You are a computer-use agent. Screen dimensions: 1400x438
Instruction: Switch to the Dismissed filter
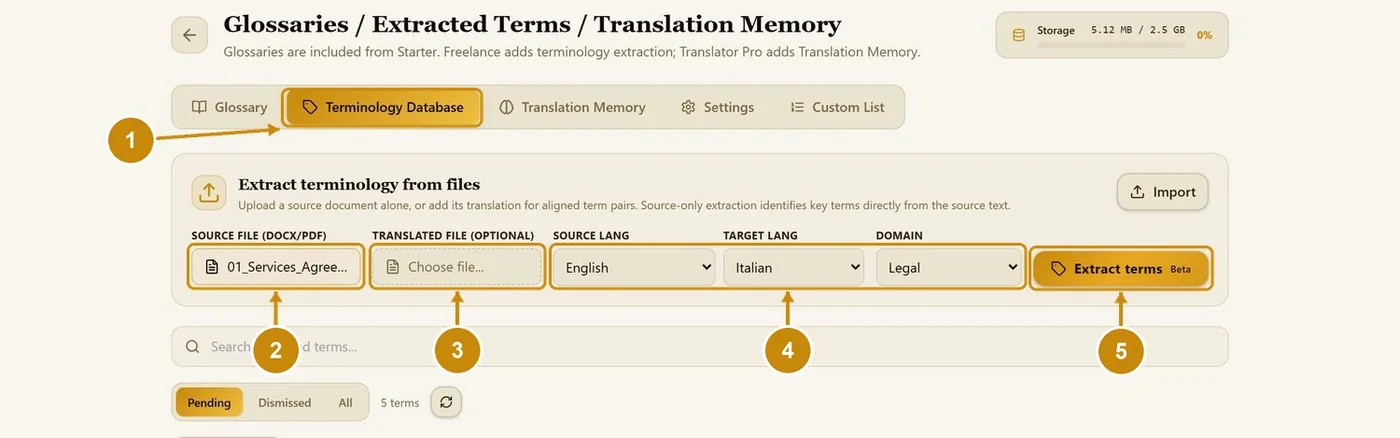click(284, 402)
